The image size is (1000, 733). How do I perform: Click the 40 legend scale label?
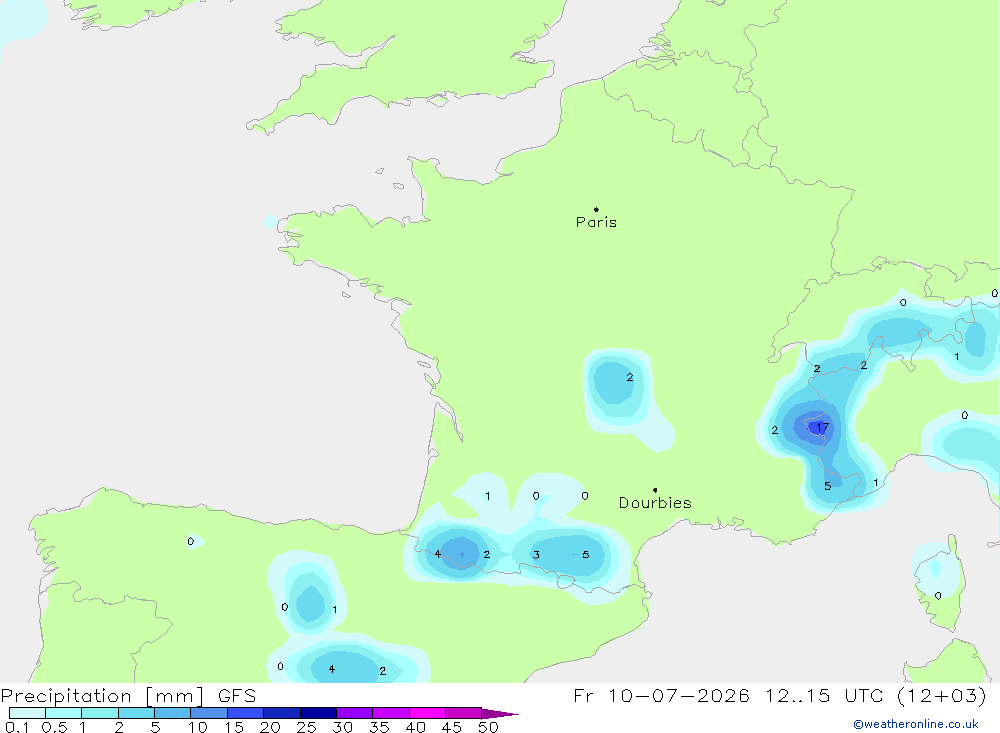point(416,727)
